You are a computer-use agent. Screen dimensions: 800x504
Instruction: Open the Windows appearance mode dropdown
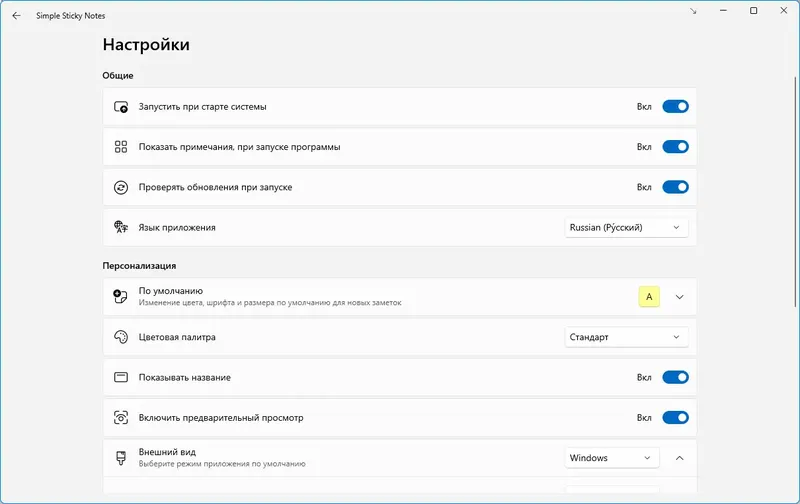coord(613,458)
